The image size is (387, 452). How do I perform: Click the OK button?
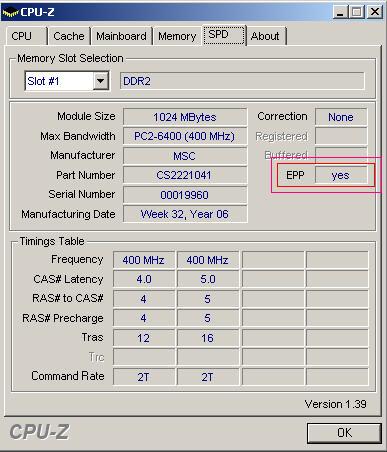[x=344, y=433]
